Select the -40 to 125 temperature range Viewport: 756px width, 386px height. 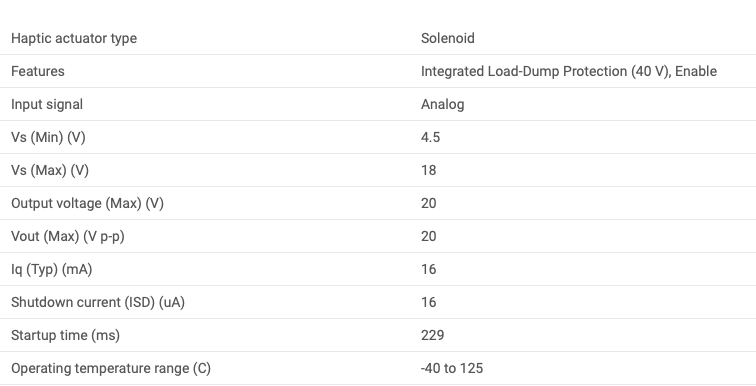[x=452, y=369]
